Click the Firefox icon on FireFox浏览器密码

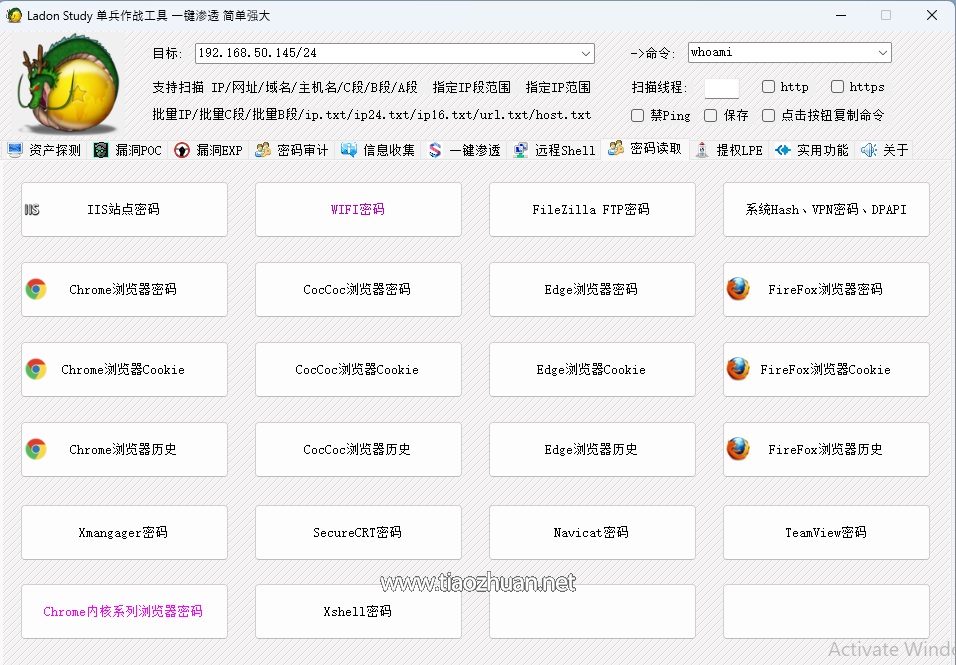click(738, 290)
